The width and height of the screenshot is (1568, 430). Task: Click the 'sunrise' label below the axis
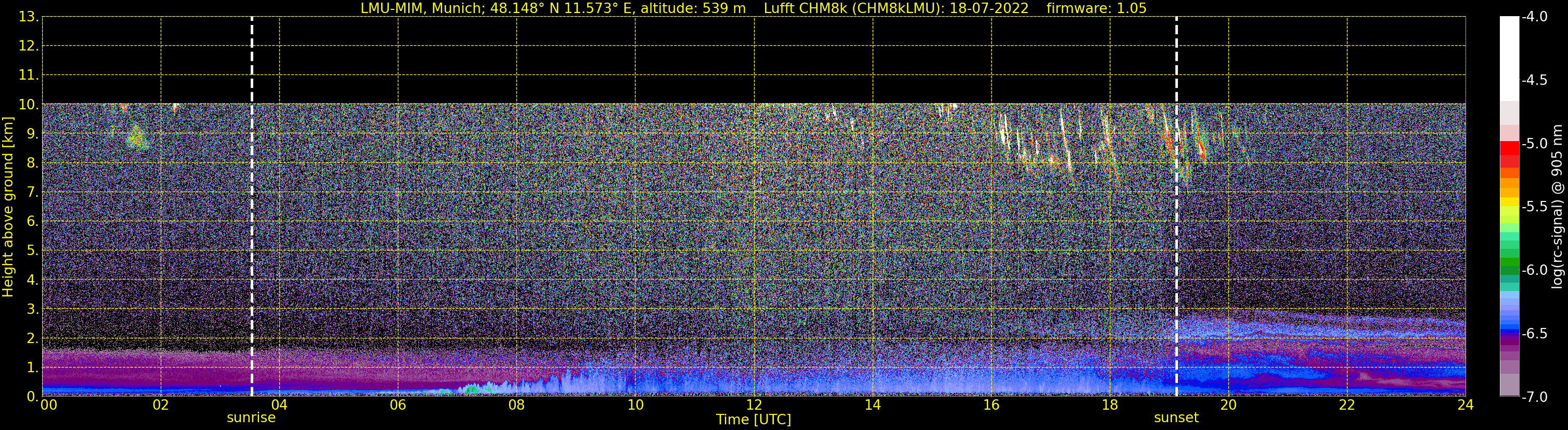[x=251, y=418]
